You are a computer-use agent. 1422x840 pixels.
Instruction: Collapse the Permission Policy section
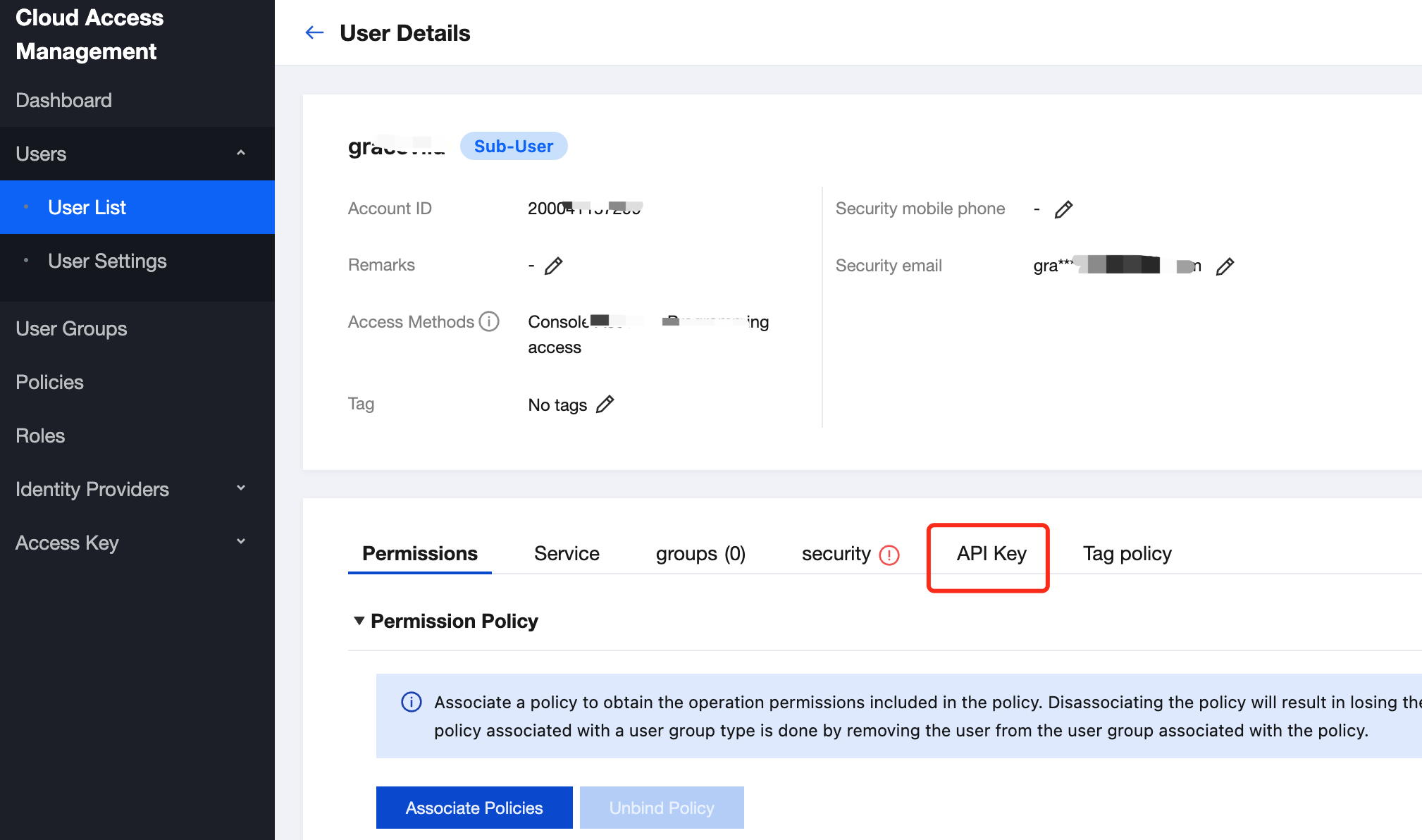359,621
